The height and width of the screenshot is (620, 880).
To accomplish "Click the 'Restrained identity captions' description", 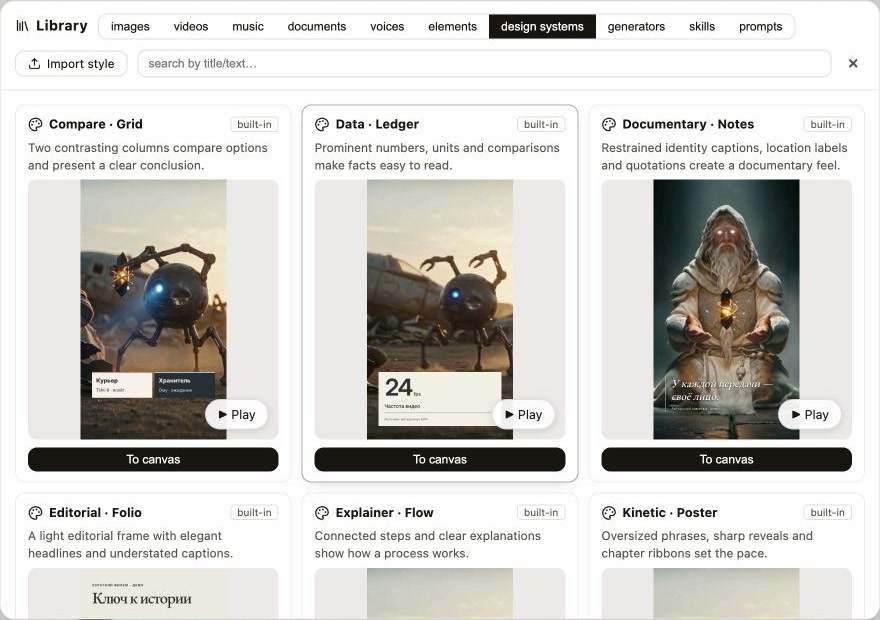I will (725, 157).
